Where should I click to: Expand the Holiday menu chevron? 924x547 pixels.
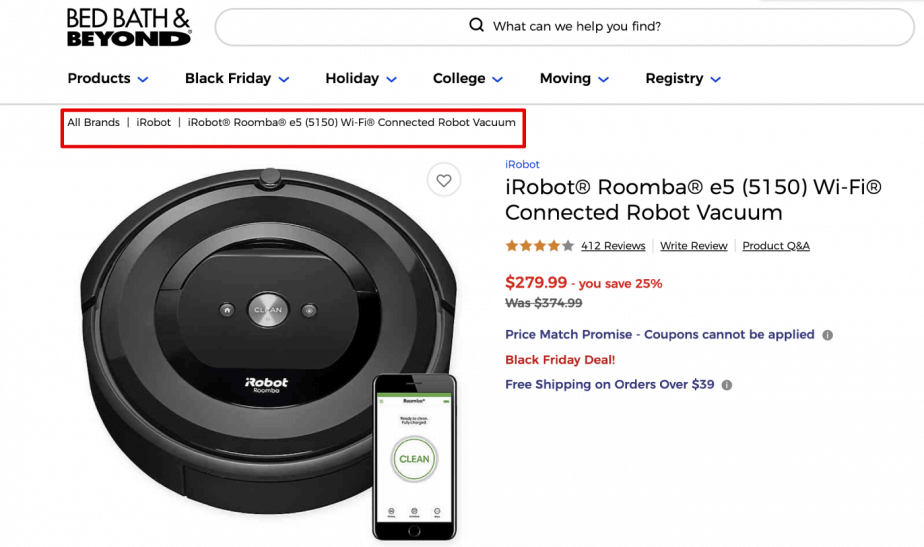point(391,79)
